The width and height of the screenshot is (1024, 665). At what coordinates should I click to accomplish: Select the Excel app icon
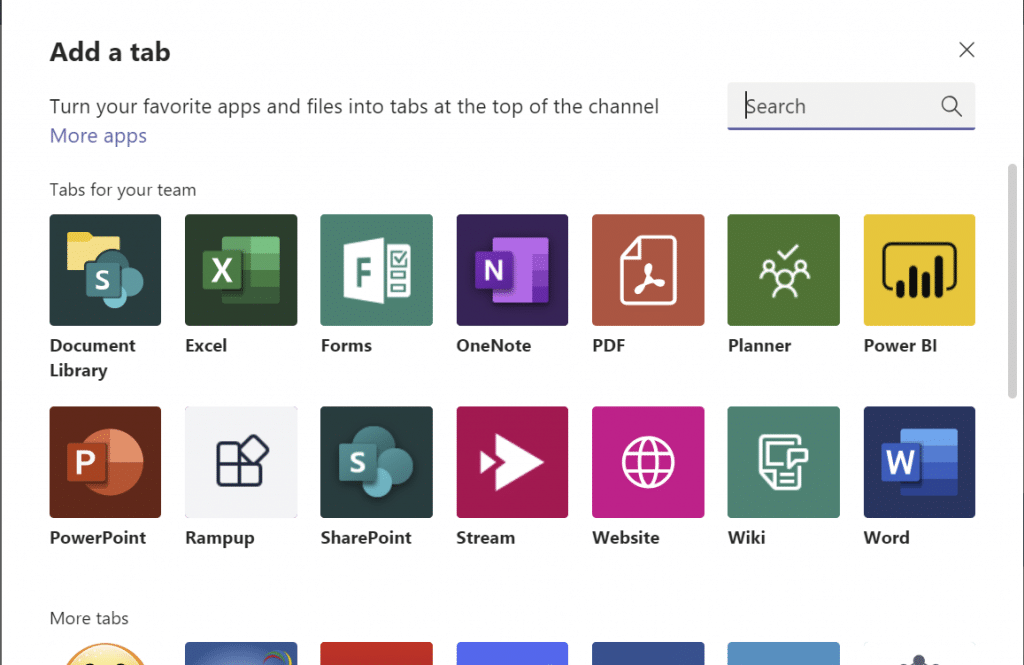(x=241, y=270)
